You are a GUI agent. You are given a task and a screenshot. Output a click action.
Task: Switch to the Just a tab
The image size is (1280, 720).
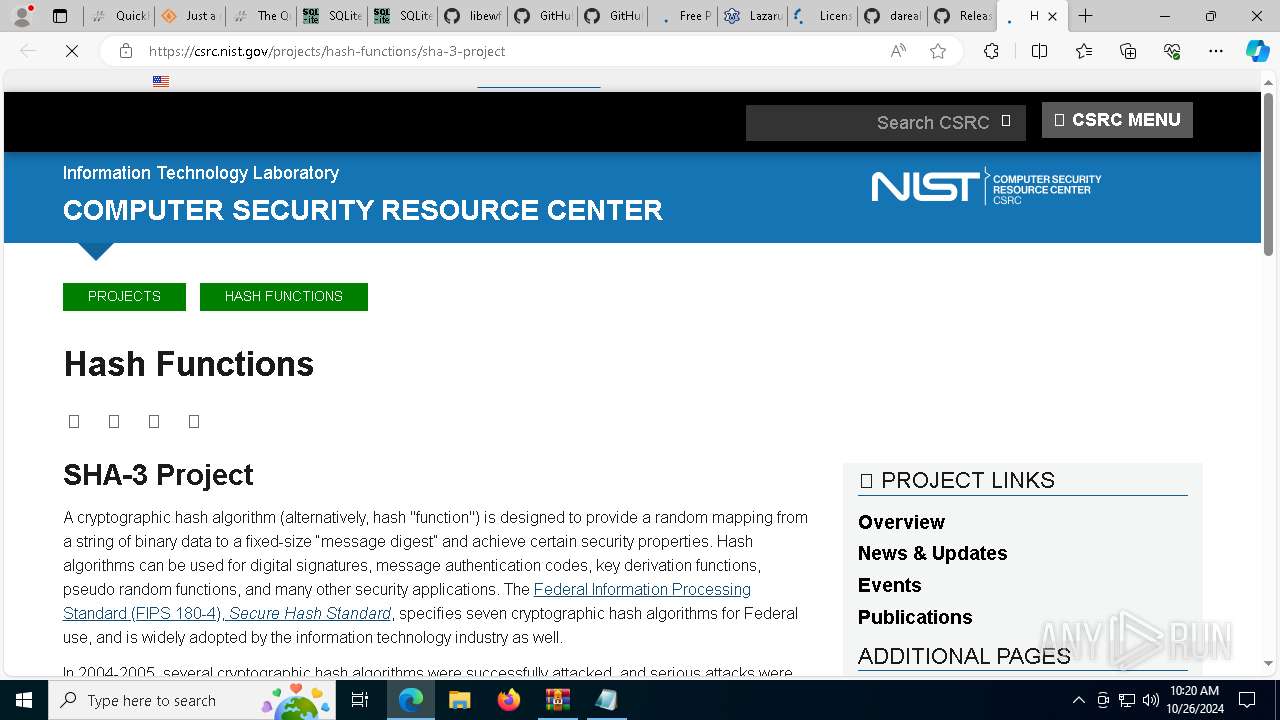tap(190, 16)
